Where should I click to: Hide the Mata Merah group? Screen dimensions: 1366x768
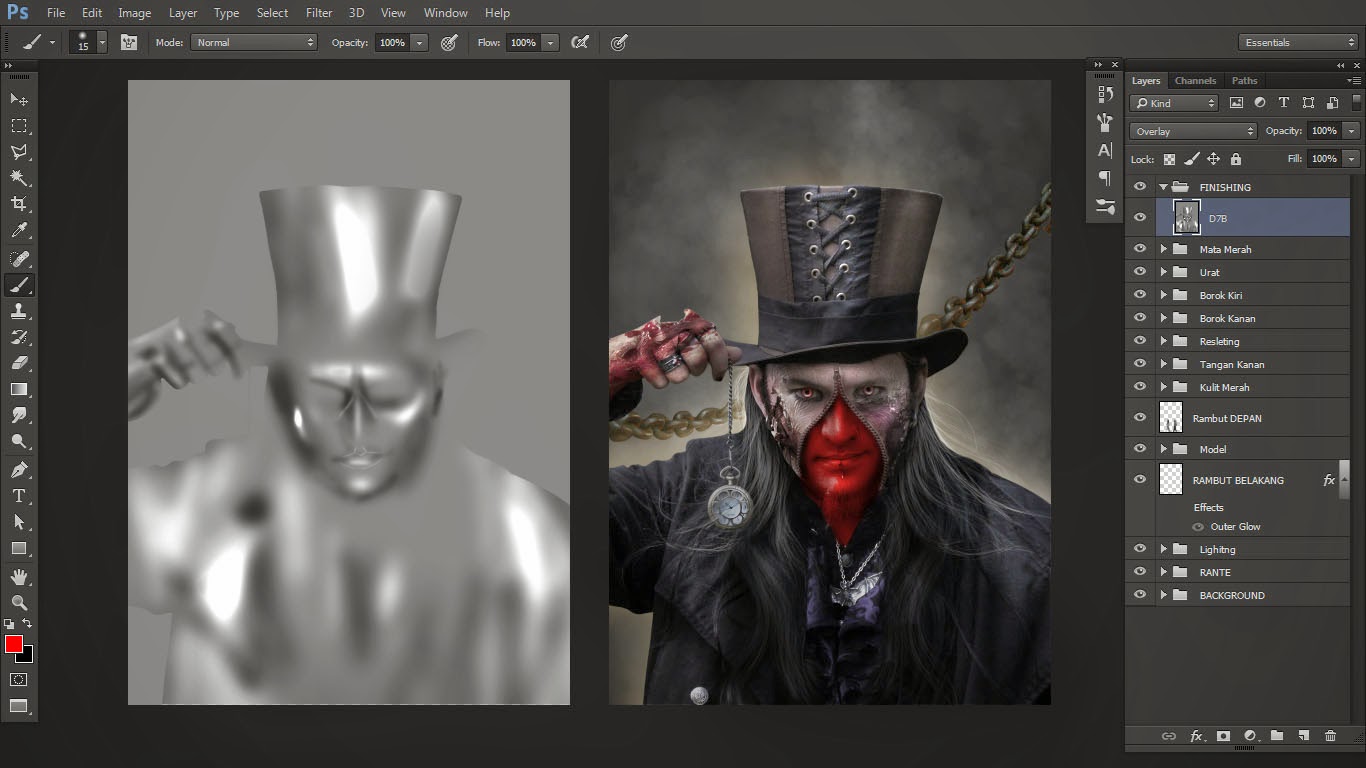pyautogui.click(x=1140, y=249)
